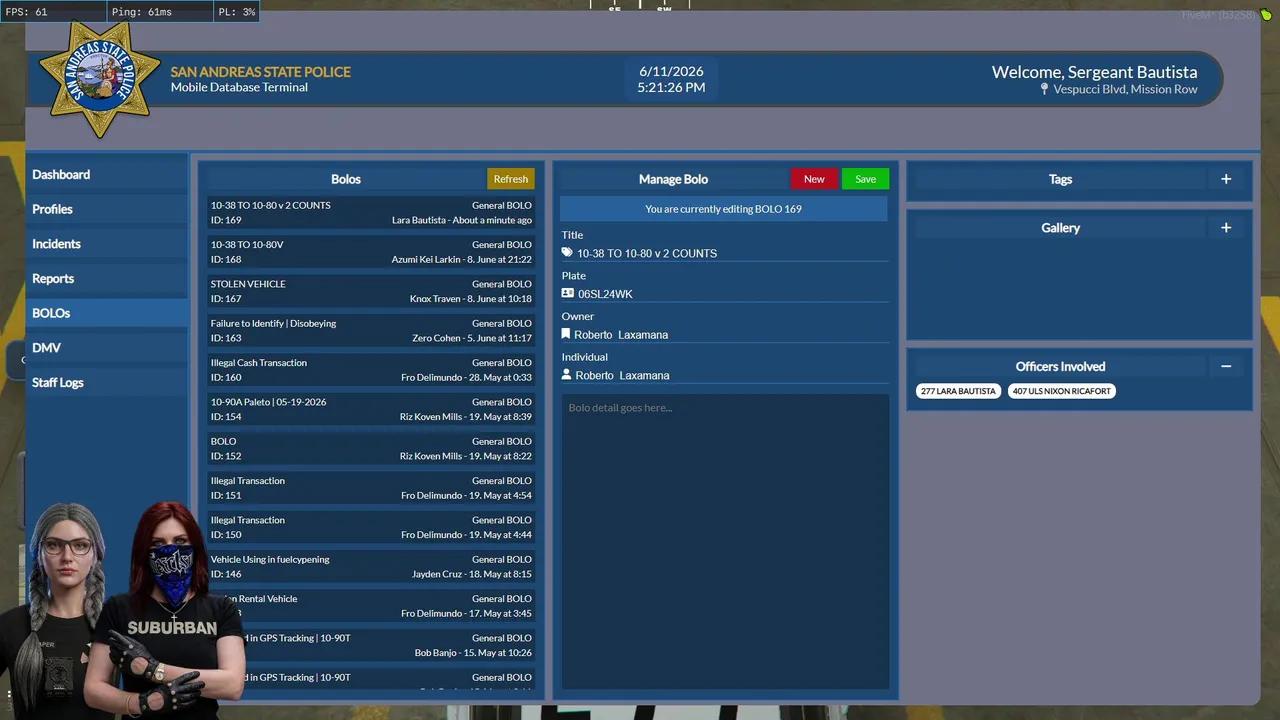
Task: Add image to Gallery with plus icon
Action: (x=1226, y=228)
